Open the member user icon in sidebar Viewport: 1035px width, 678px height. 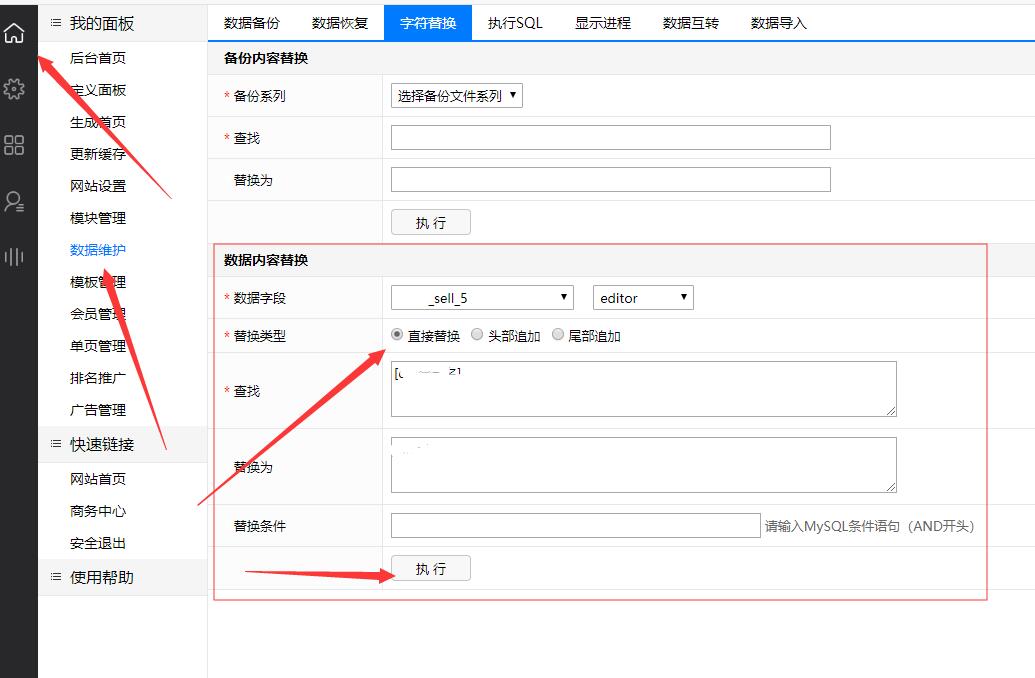coord(14,201)
